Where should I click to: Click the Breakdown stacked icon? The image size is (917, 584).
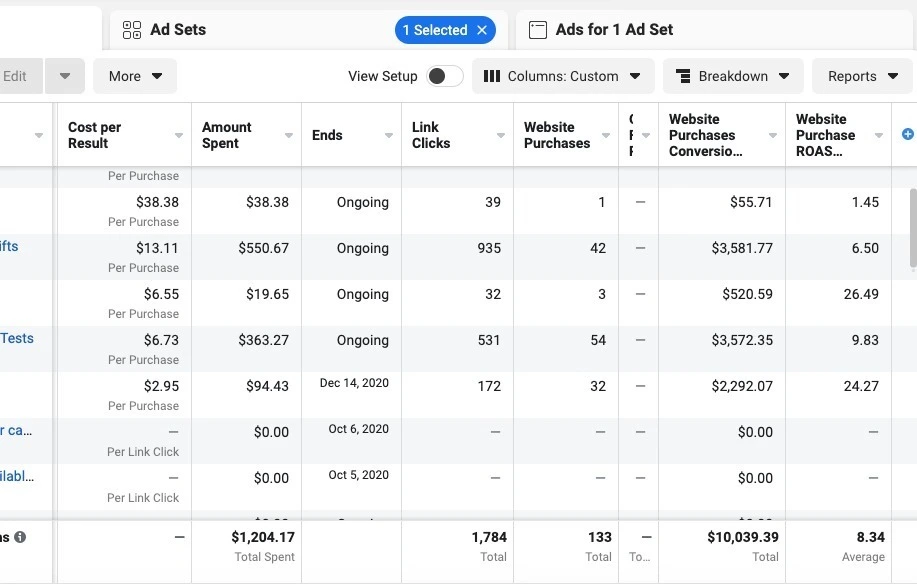click(x=684, y=76)
